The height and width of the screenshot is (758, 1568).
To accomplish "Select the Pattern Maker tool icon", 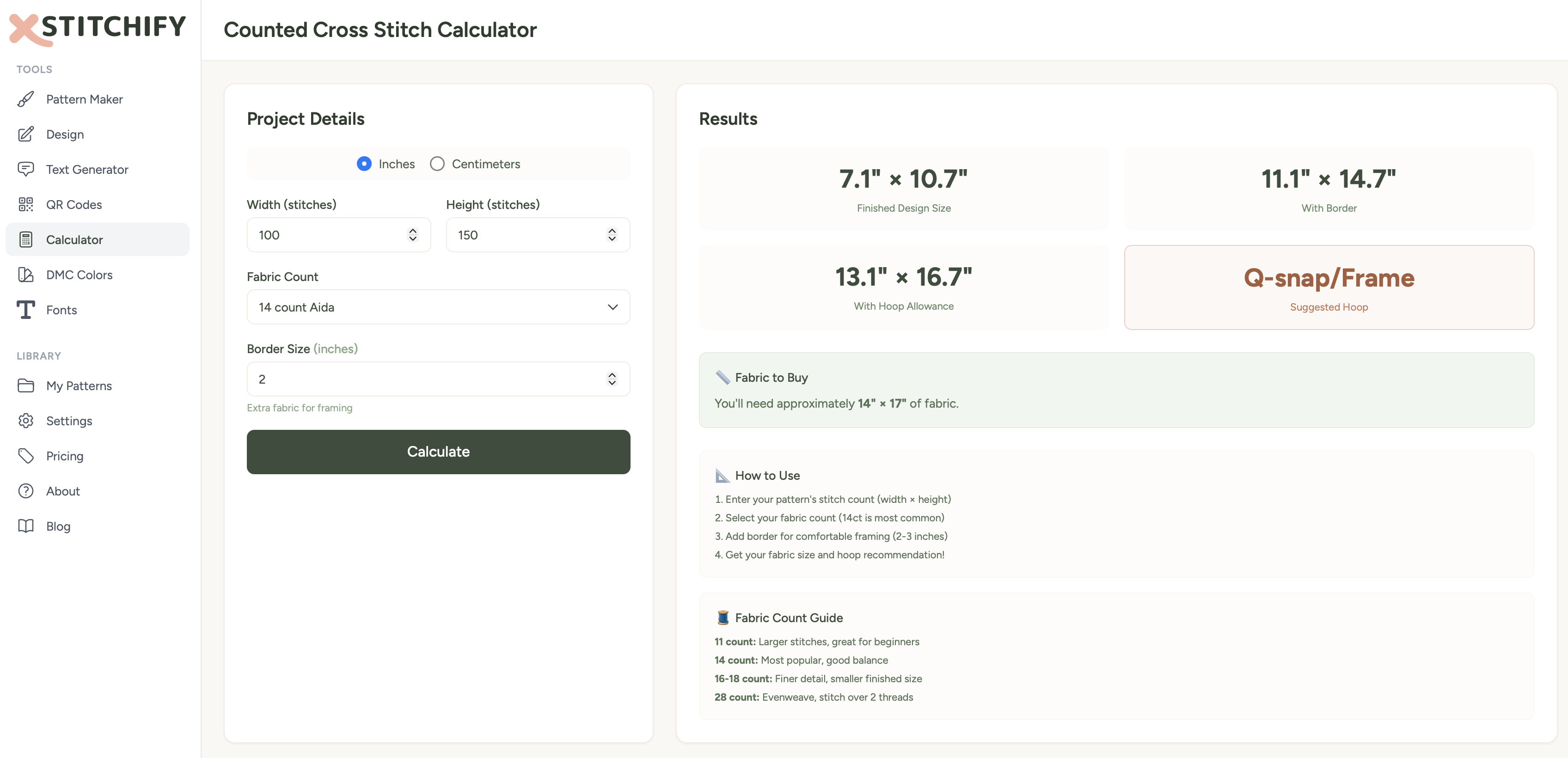I will pos(25,98).
